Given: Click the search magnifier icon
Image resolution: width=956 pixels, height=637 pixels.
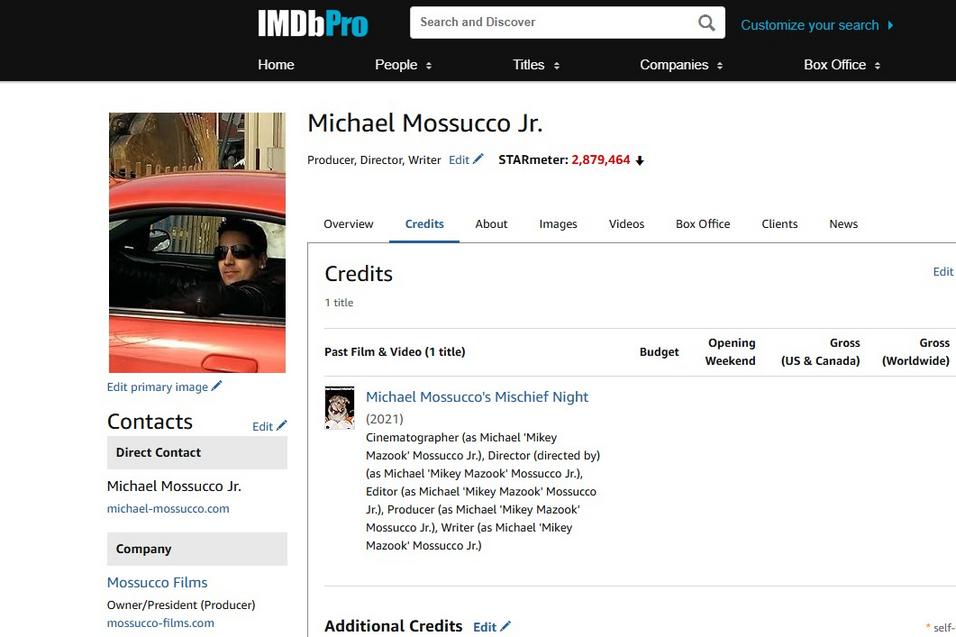Looking at the screenshot, I should tap(706, 23).
